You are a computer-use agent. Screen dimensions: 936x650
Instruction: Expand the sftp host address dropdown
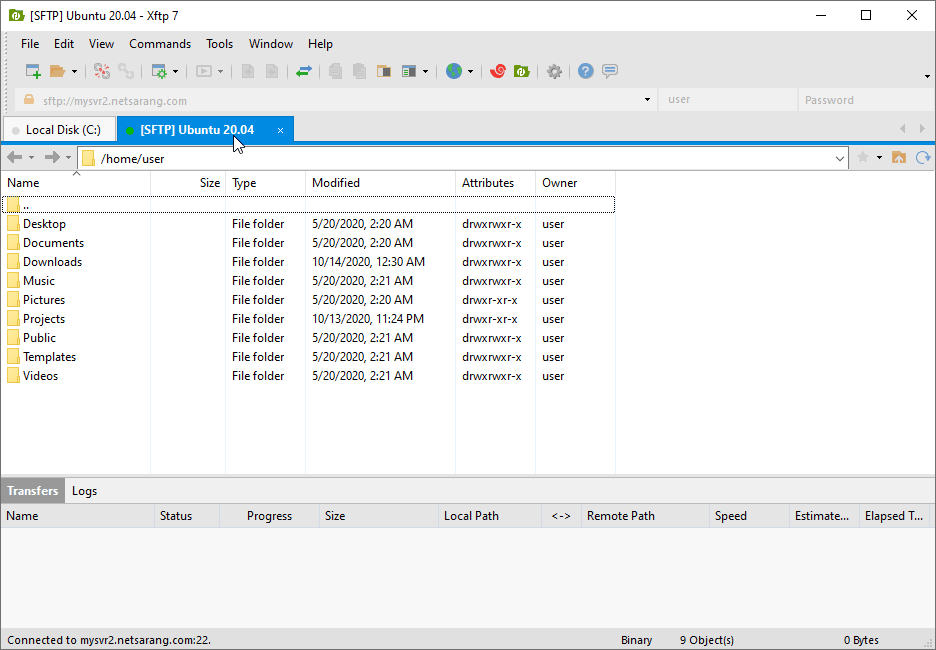(647, 100)
